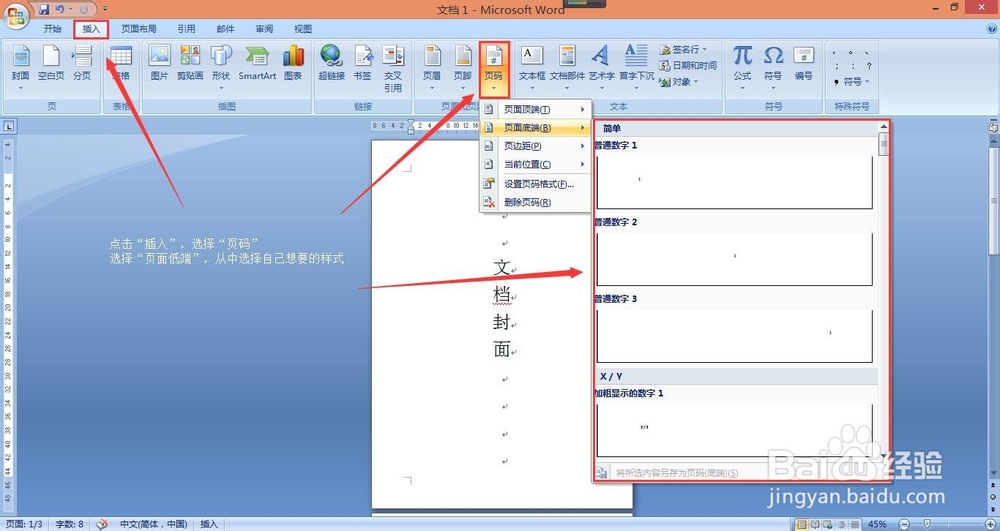Toggle the ruler display button above scrollbar

tap(993, 127)
